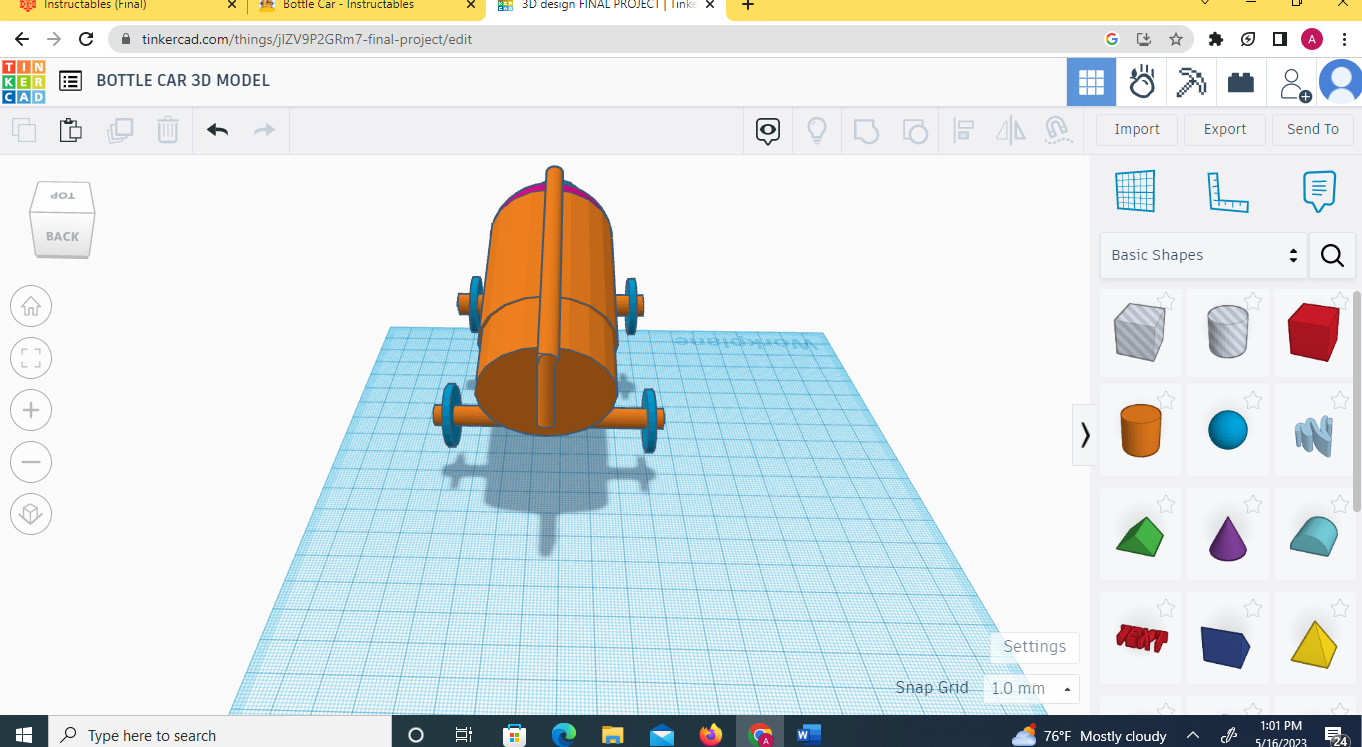Favorite the orange Cylinder shape star
The width and height of the screenshot is (1362, 747).
[x=1166, y=401]
